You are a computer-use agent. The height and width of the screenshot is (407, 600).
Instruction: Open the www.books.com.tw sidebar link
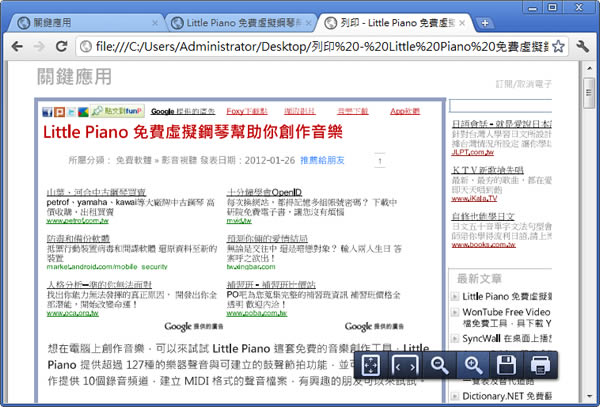[x=484, y=245]
